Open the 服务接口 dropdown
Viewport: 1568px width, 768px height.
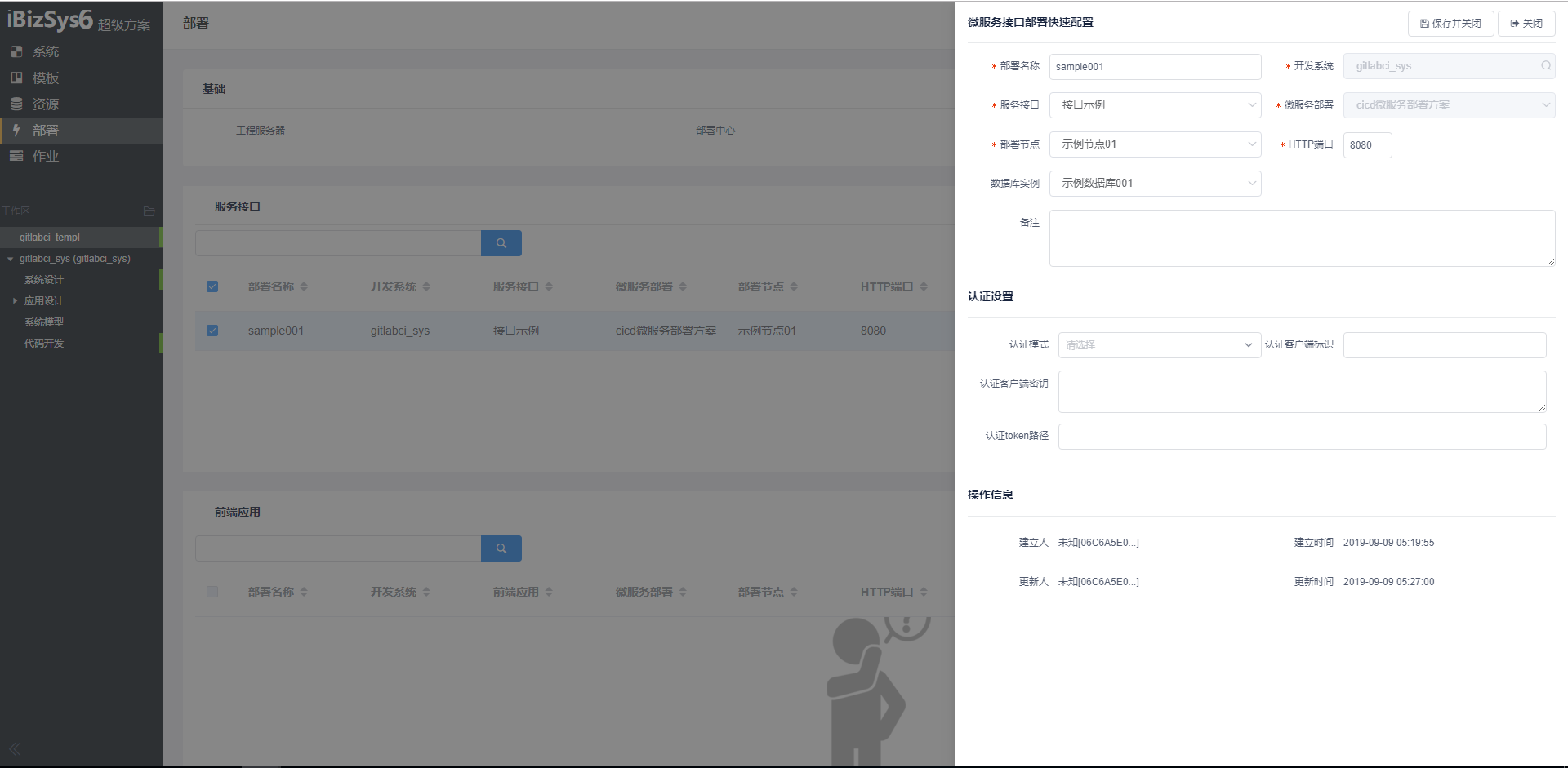click(x=1155, y=105)
